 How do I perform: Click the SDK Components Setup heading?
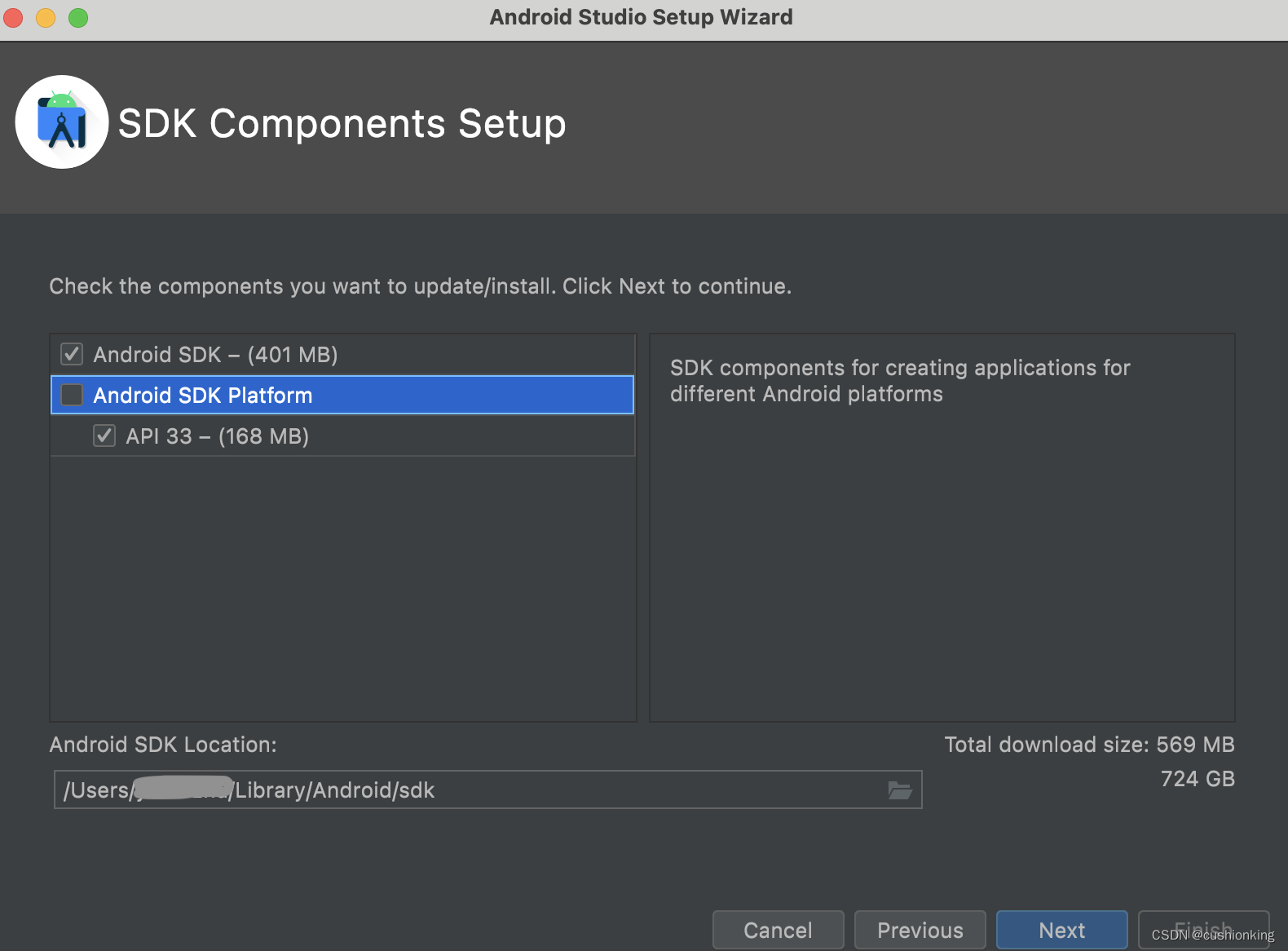tap(342, 124)
